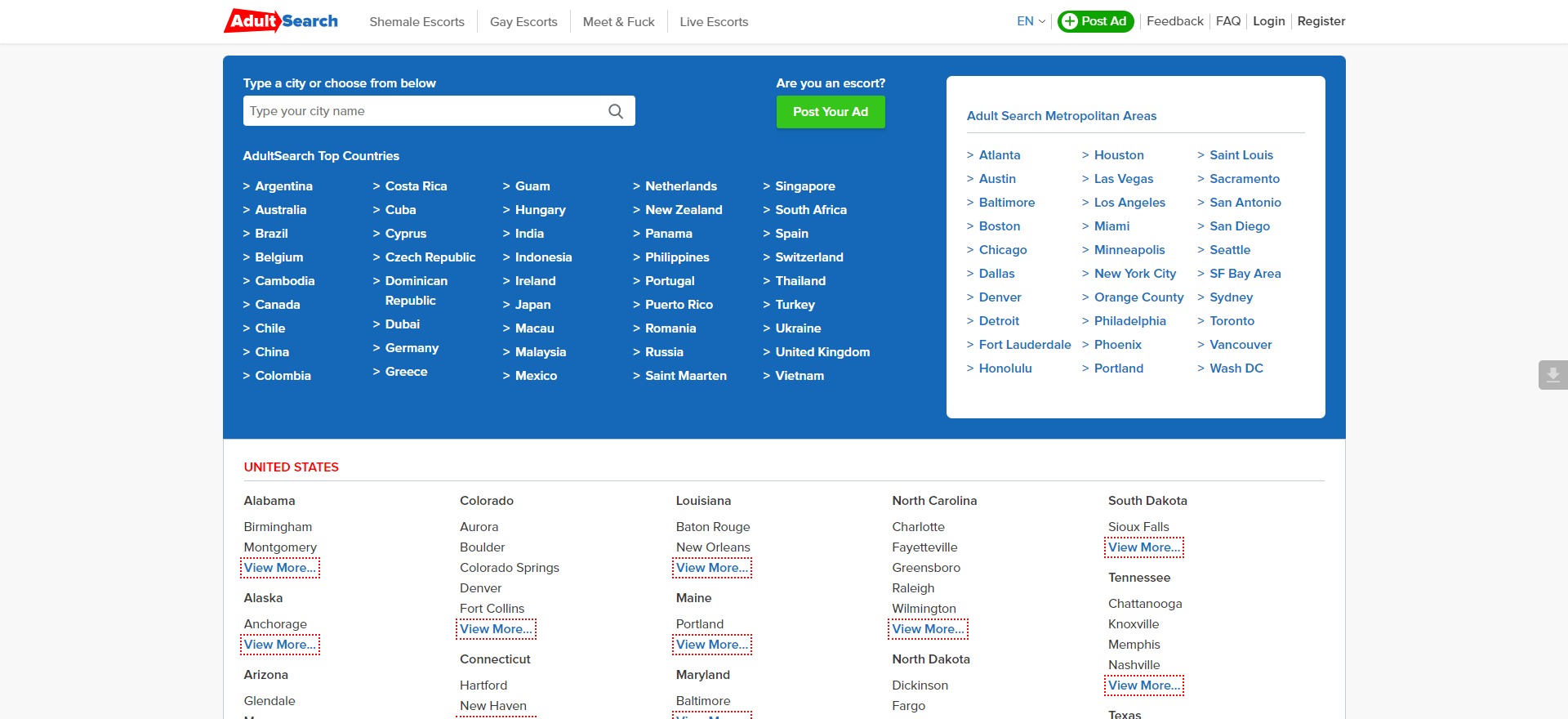1568x719 pixels.
Task: Click Register in the header
Action: 1321,21
